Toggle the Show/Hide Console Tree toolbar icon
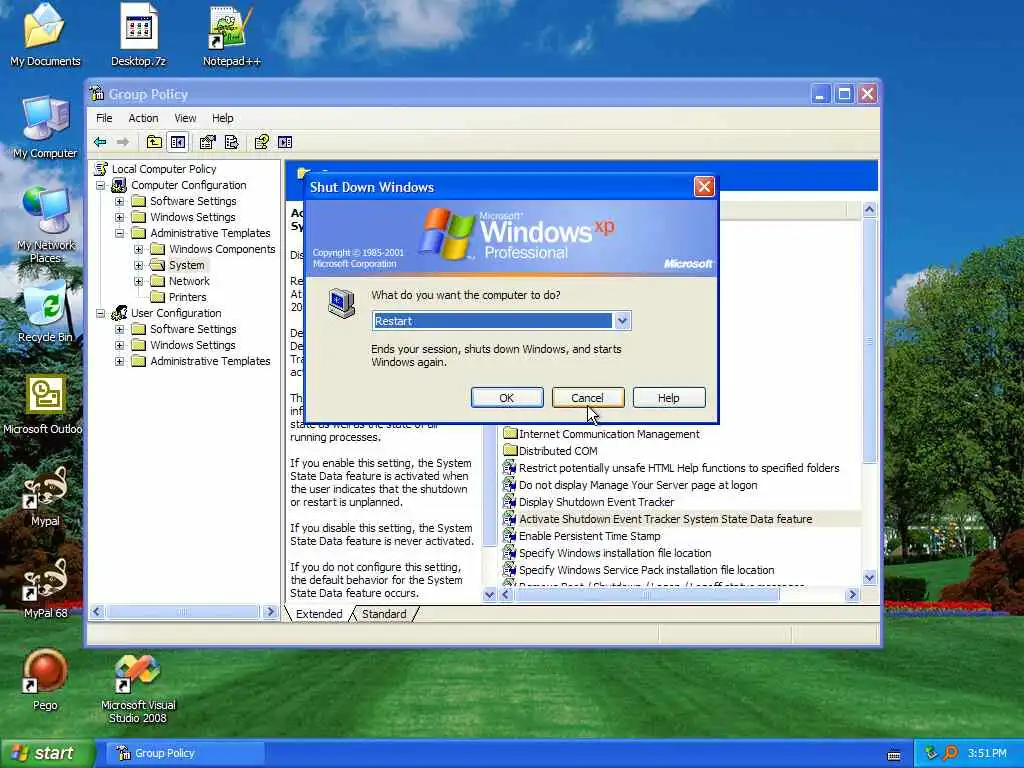The image size is (1024, 768). (178, 142)
